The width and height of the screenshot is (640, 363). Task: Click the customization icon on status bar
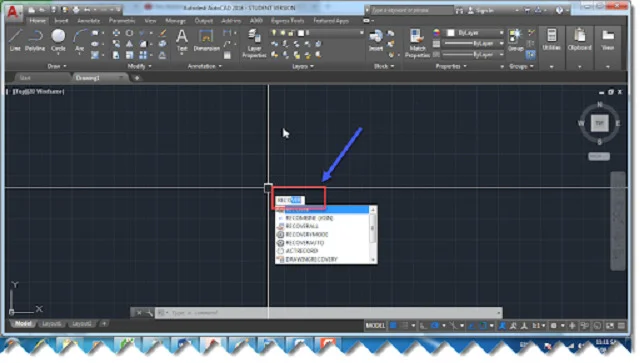[621, 325]
